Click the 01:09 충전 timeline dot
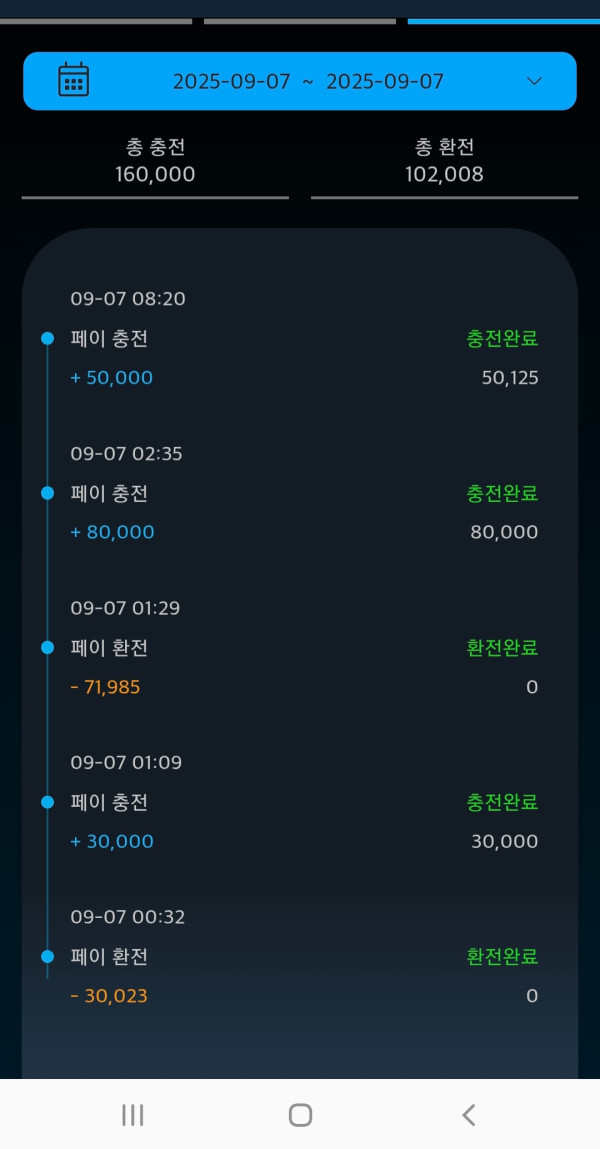The height and width of the screenshot is (1149, 600). point(47,802)
